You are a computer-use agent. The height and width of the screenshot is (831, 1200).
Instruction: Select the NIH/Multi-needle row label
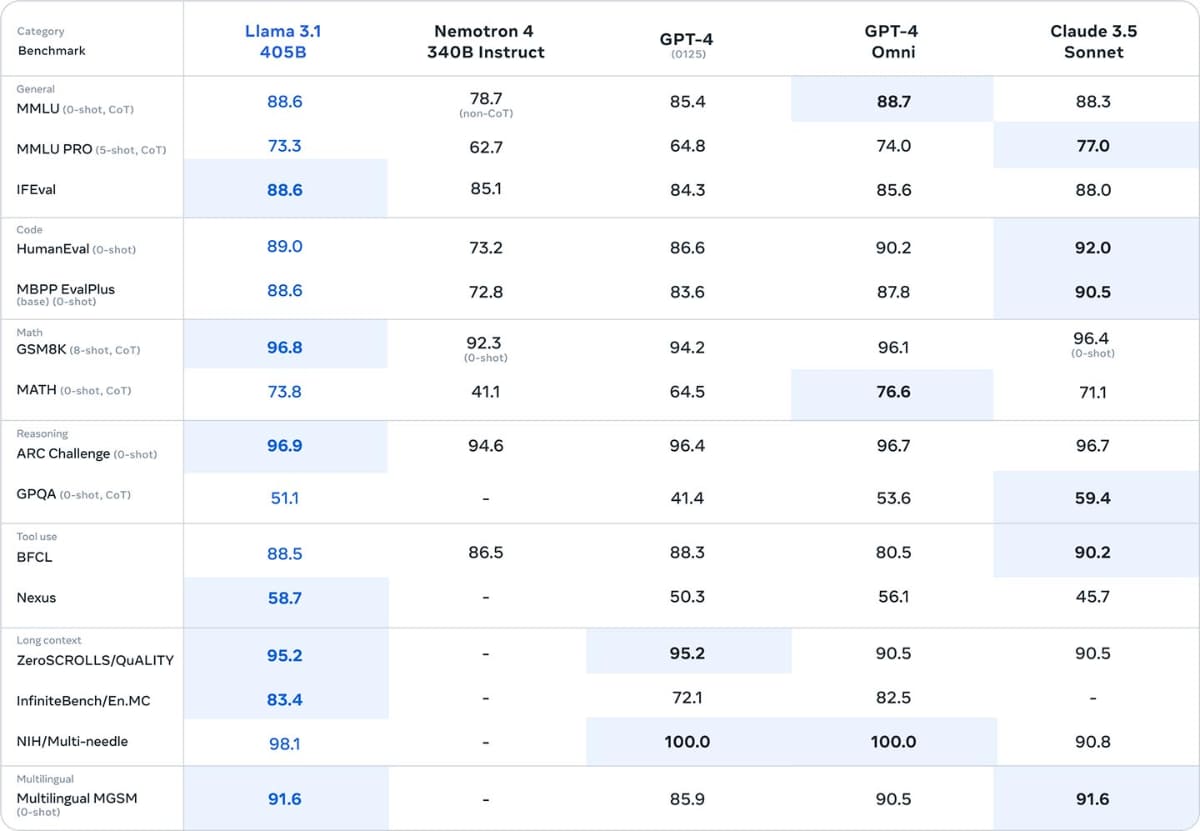72,741
